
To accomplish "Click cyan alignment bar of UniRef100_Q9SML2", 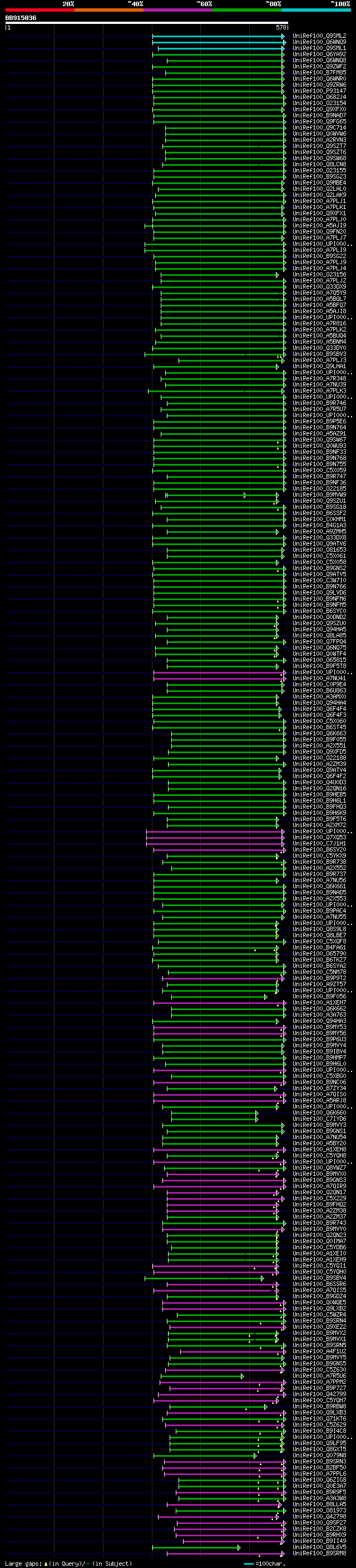I will click(219, 37).
